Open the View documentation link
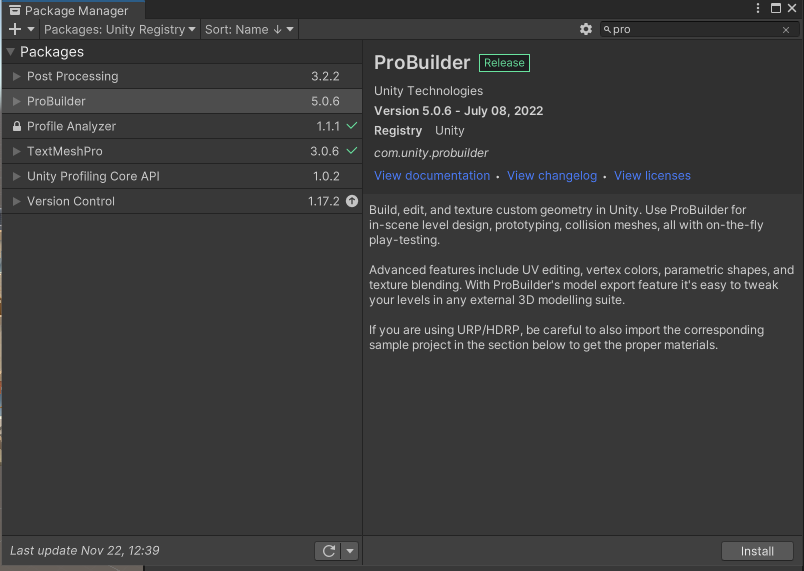Image resolution: width=804 pixels, height=571 pixels. click(432, 176)
